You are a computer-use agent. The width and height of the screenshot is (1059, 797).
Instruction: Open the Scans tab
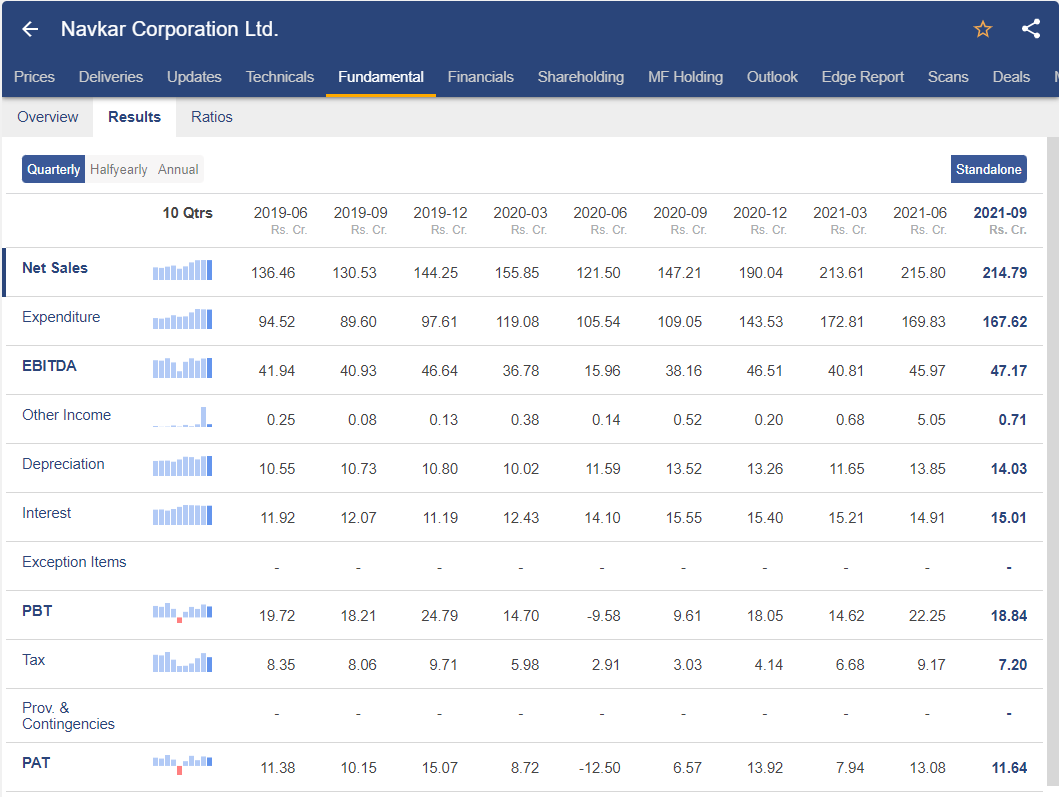948,77
